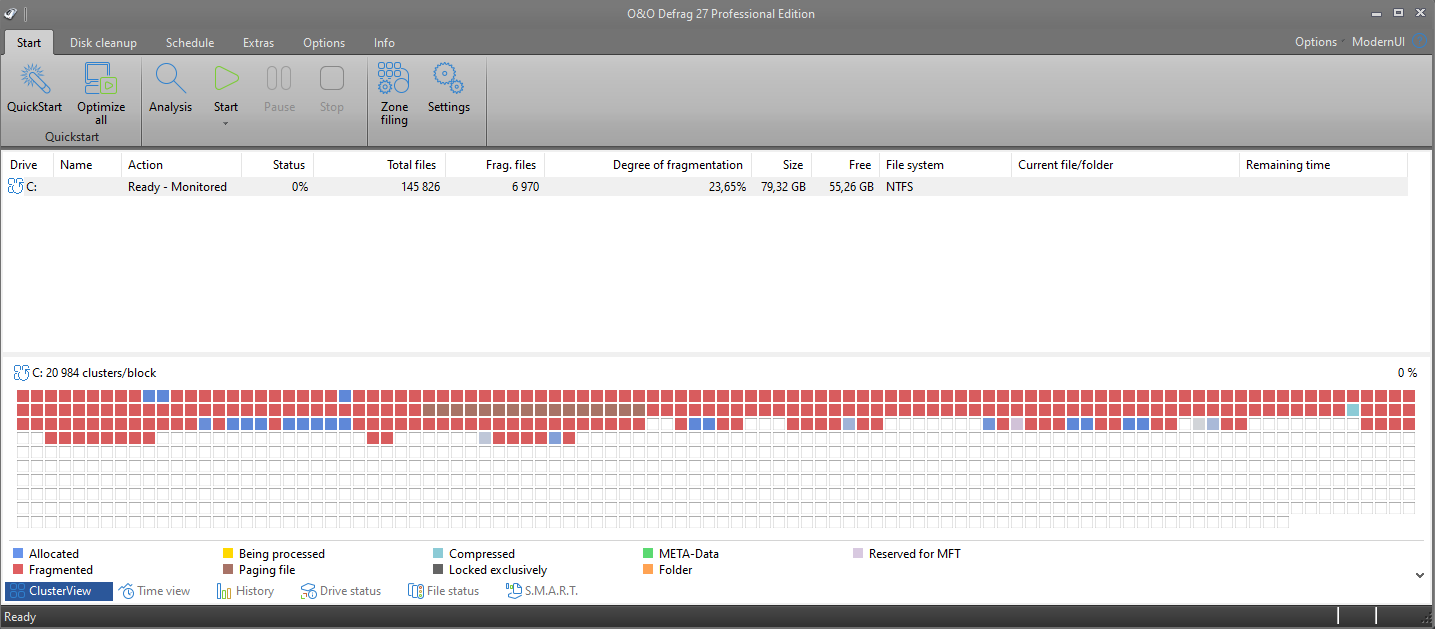Screen dimensions: 1435x629
Task: Click the Paging file brown swatch
Action: click(x=228, y=570)
